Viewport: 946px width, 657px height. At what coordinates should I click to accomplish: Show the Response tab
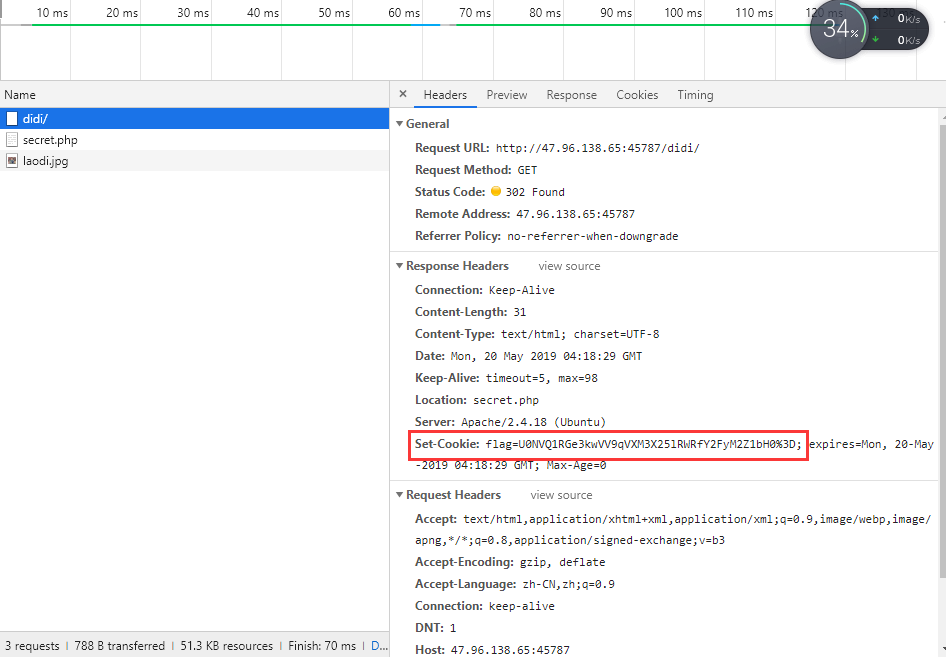pos(571,95)
